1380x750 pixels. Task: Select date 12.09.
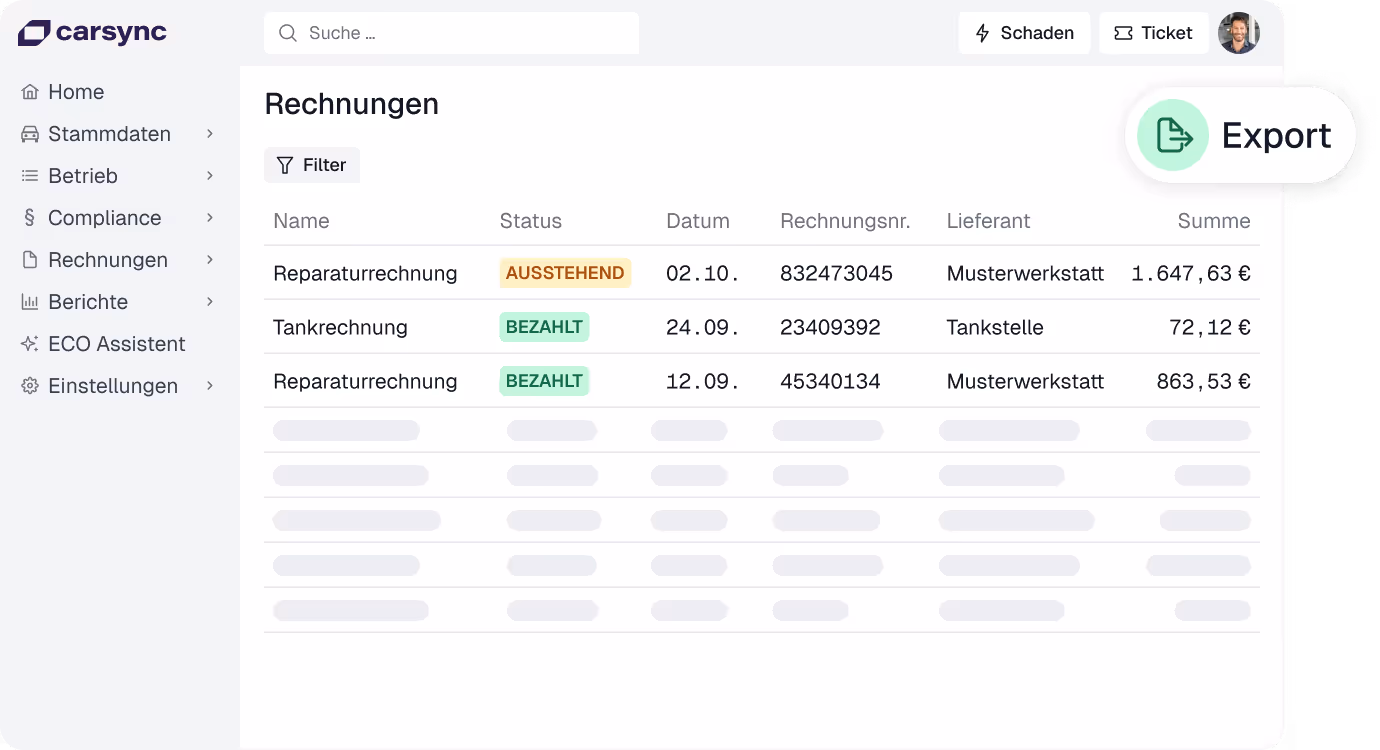(x=702, y=381)
